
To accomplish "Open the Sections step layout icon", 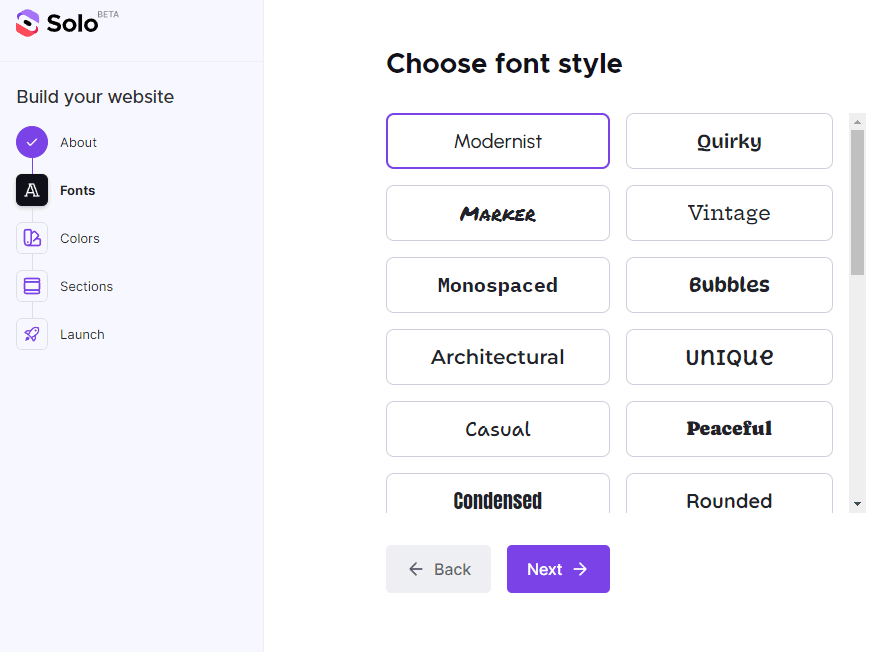I will 32,286.
